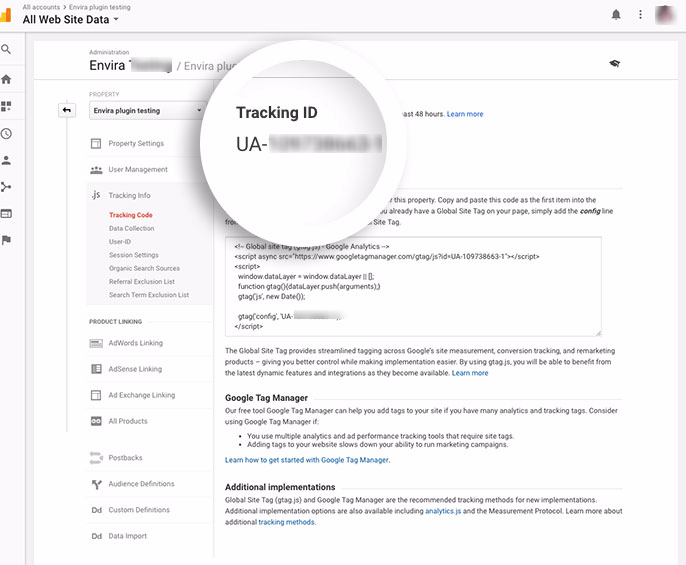Click the back arrow button beside Property
The height and width of the screenshot is (565, 686).
point(67,110)
